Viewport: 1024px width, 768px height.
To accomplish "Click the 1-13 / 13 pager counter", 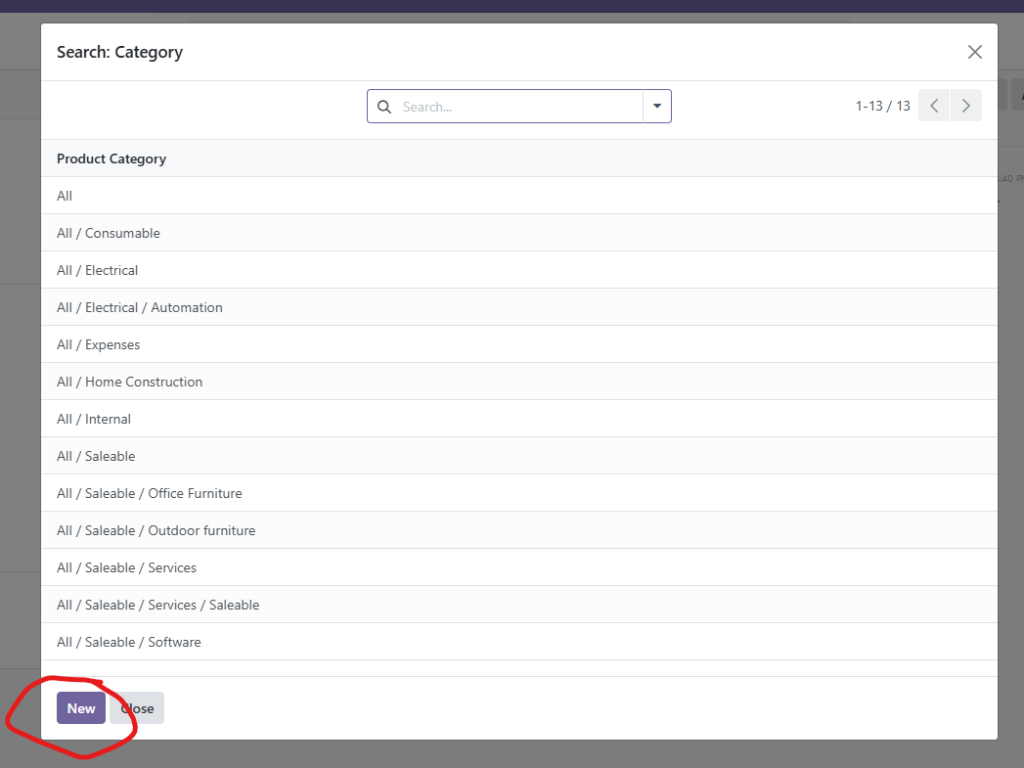I will pos(882,106).
